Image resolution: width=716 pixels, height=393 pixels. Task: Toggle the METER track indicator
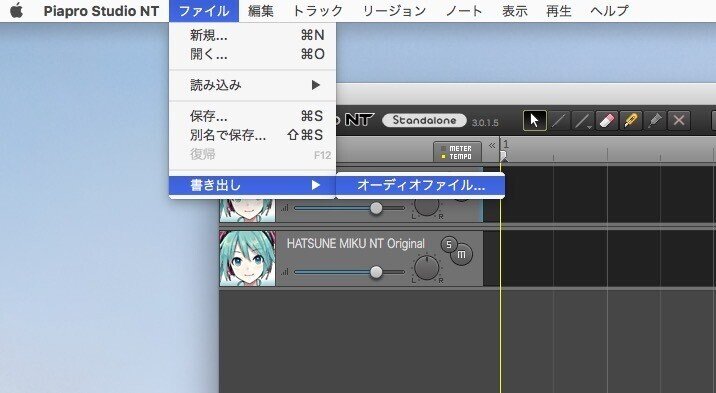click(x=457, y=148)
